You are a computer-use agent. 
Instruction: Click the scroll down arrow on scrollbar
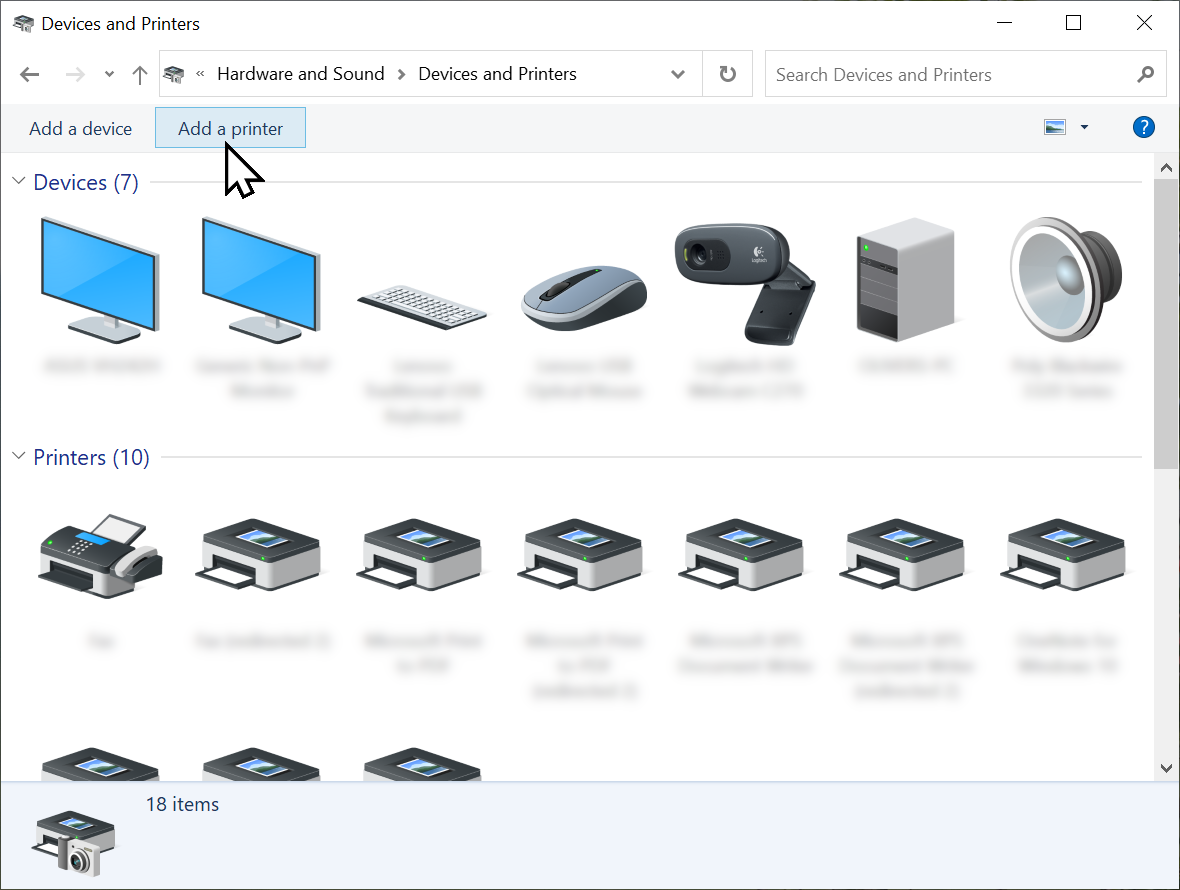tap(1166, 768)
